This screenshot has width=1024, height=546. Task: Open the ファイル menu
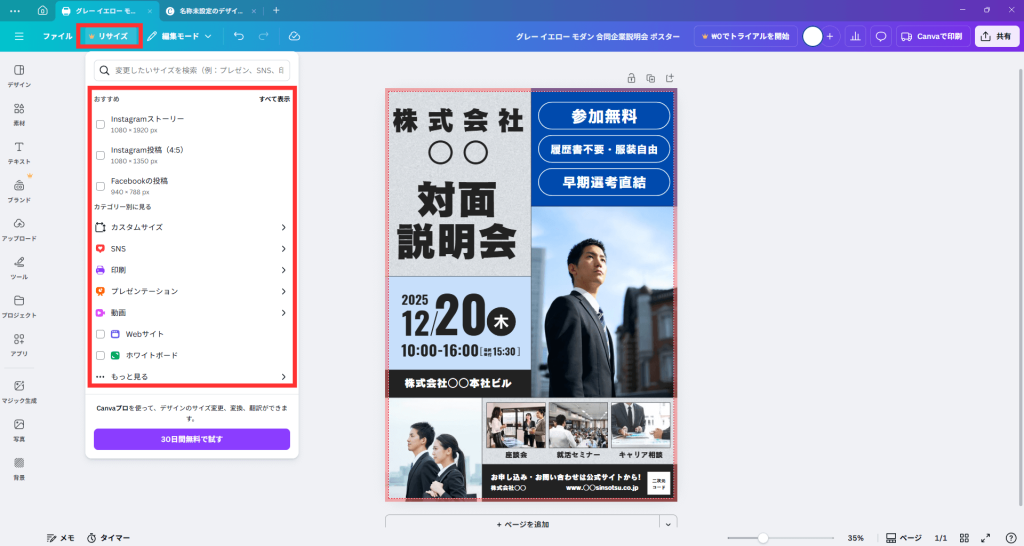pyautogui.click(x=57, y=36)
